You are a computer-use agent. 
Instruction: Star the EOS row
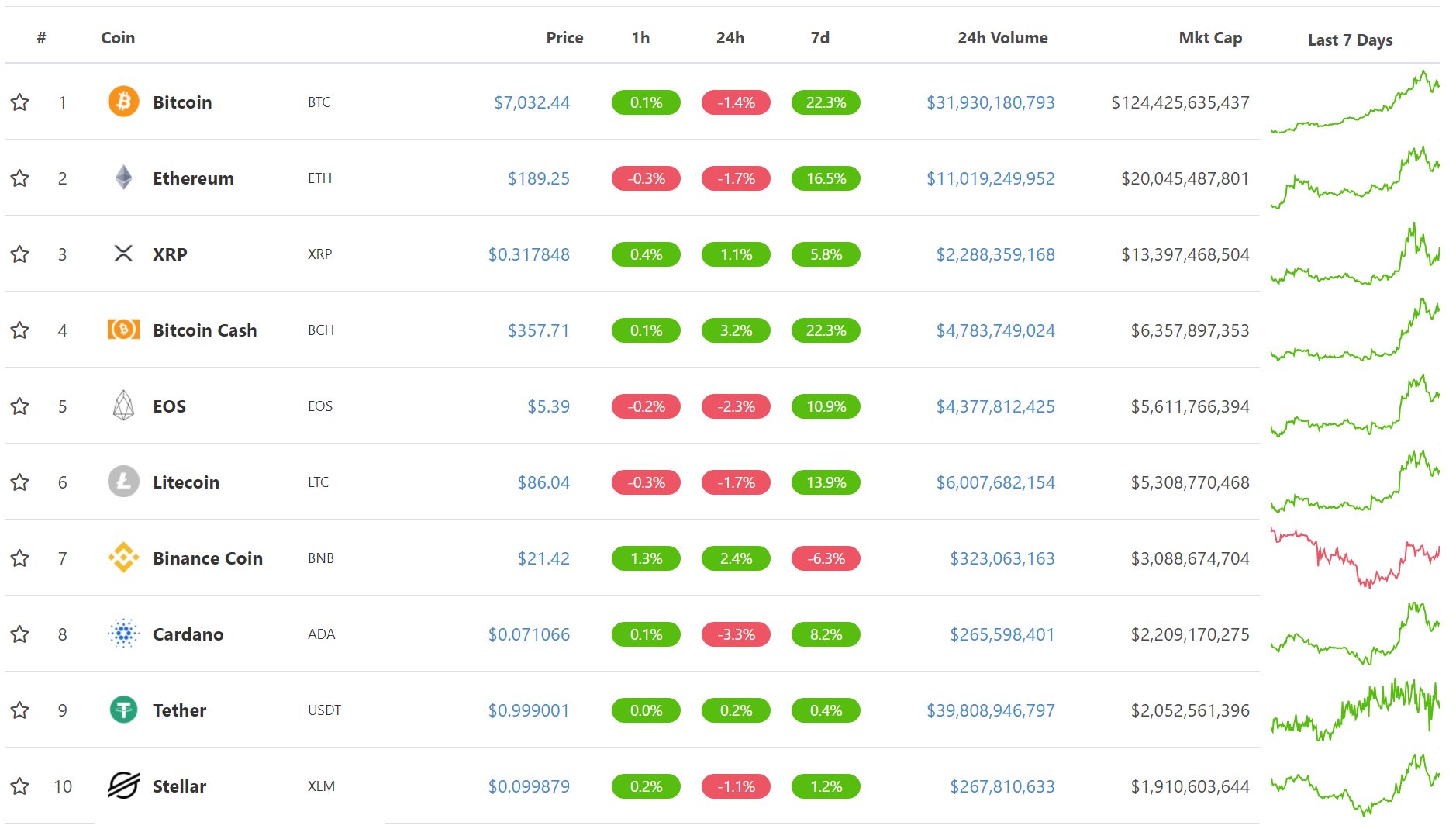pyautogui.click(x=20, y=406)
